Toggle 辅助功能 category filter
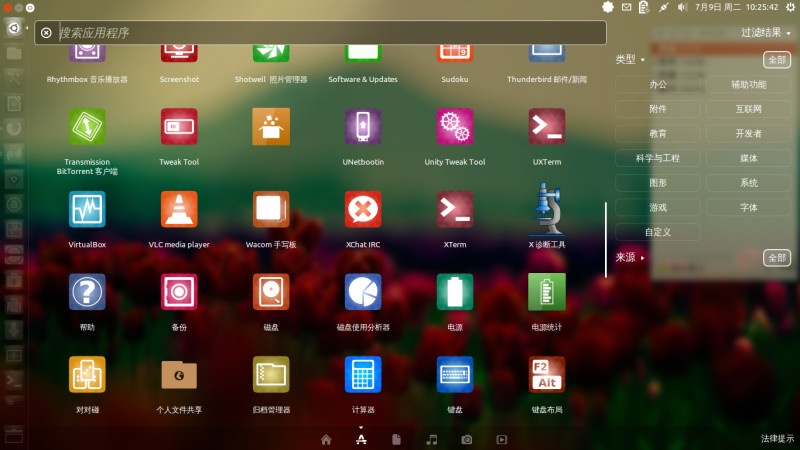The width and height of the screenshot is (800, 450). (x=748, y=85)
